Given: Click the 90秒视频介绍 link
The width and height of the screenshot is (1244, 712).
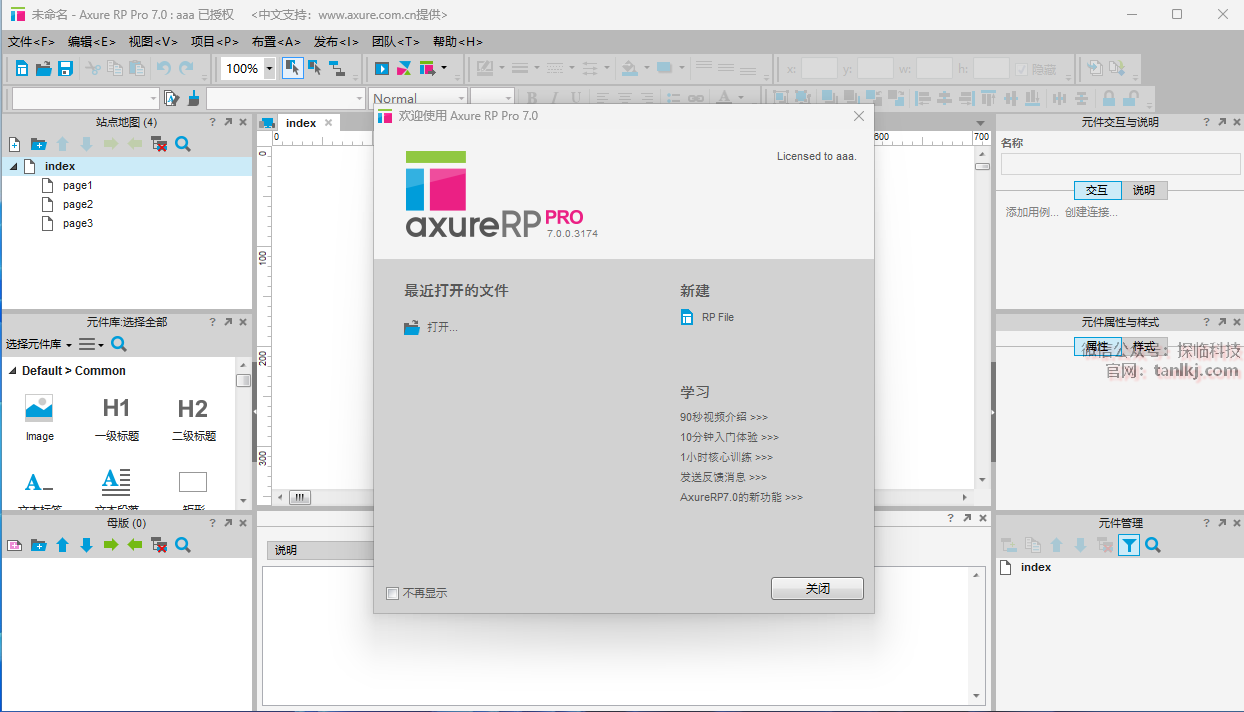Looking at the screenshot, I should (x=724, y=417).
